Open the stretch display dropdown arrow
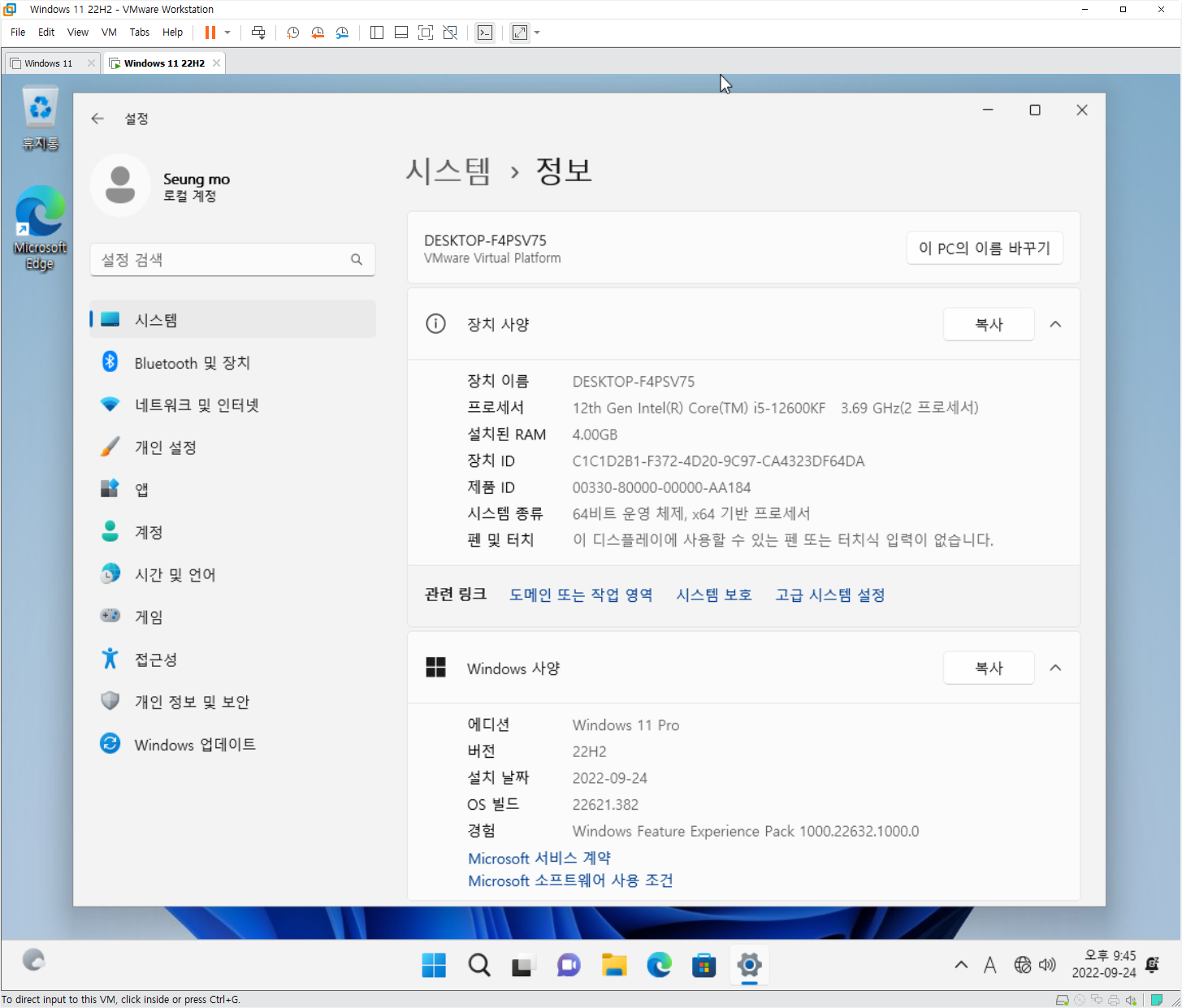The height and width of the screenshot is (1008, 1182). pyautogui.click(x=537, y=32)
